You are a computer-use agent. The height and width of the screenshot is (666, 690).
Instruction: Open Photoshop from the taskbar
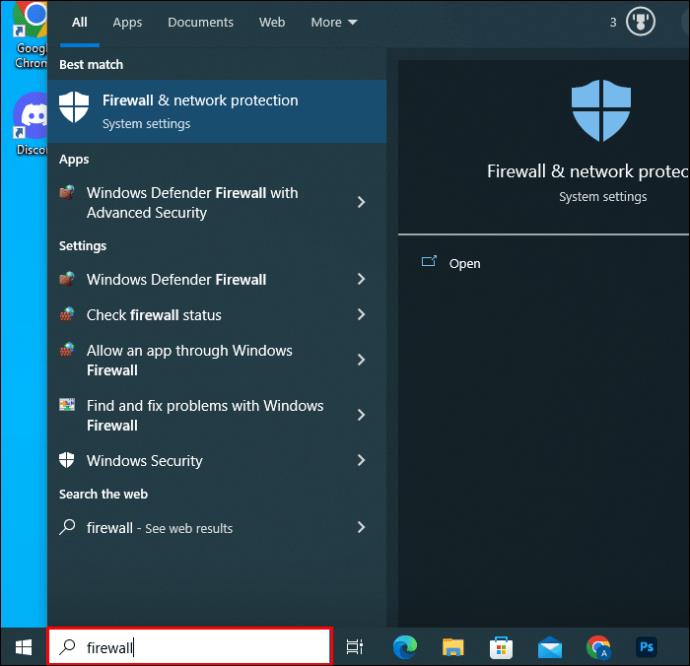647,647
